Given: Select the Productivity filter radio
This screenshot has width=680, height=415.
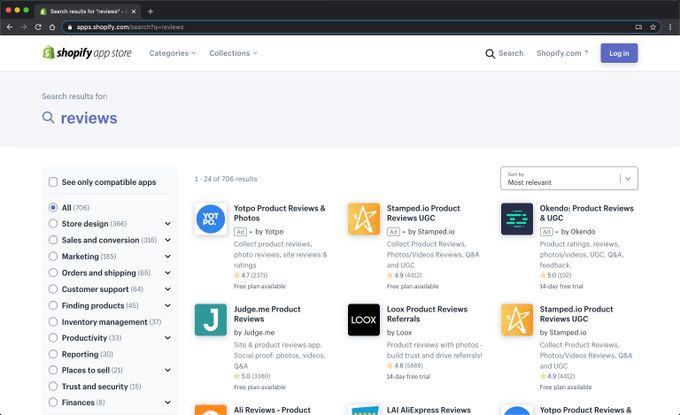Looking at the screenshot, I should [x=53, y=337].
